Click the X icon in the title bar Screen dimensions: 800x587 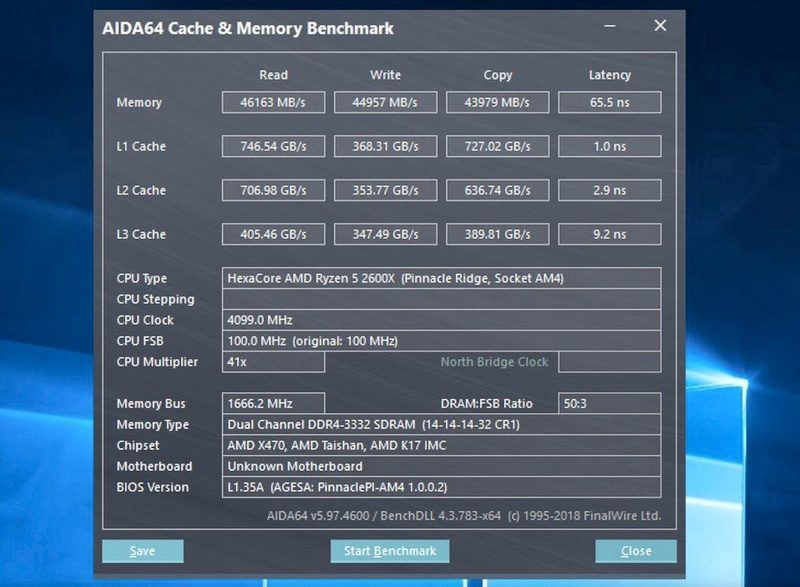(x=660, y=25)
